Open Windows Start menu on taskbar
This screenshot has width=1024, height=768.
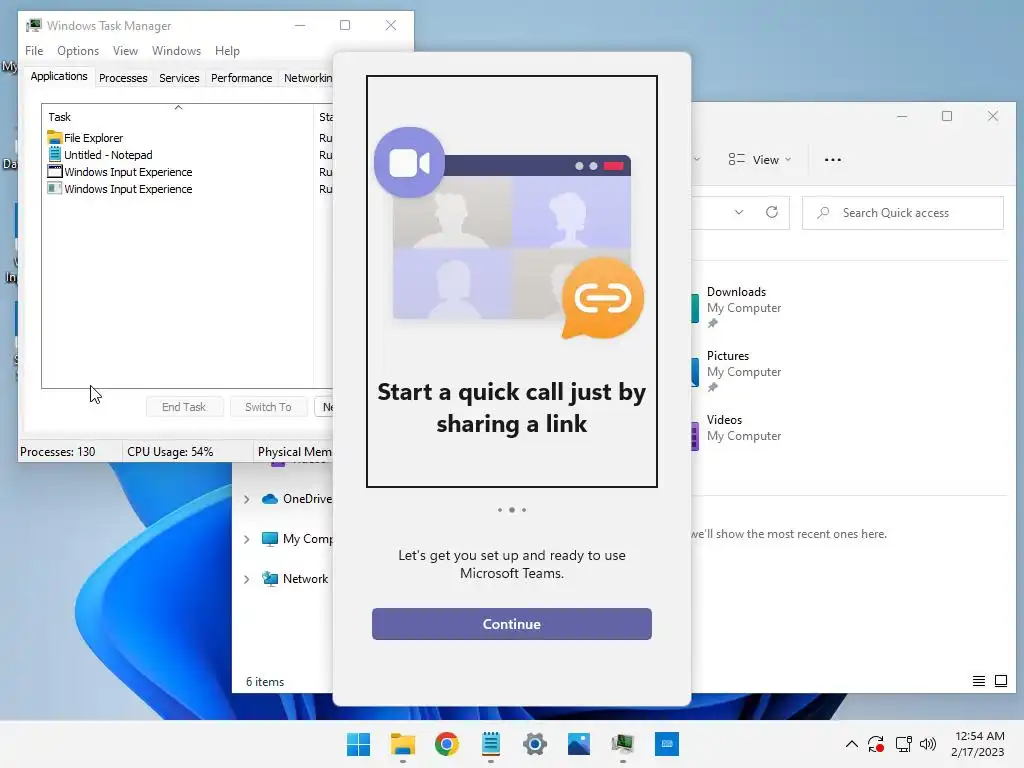click(x=358, y=744)
